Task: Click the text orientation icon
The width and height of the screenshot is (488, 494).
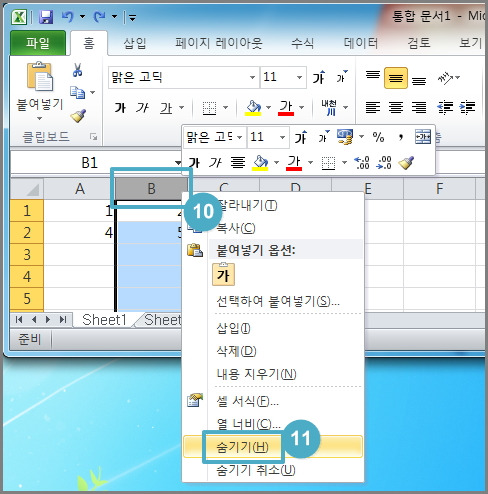Action: pyautogui.click(x=445, y=78)
